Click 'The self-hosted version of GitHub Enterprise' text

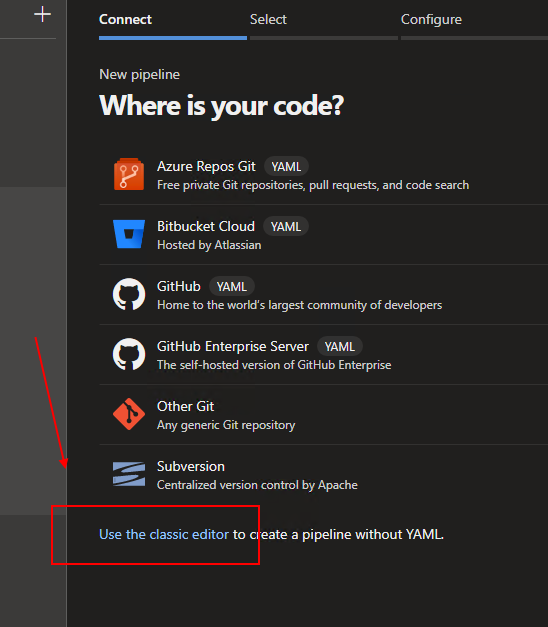(274, 365)
